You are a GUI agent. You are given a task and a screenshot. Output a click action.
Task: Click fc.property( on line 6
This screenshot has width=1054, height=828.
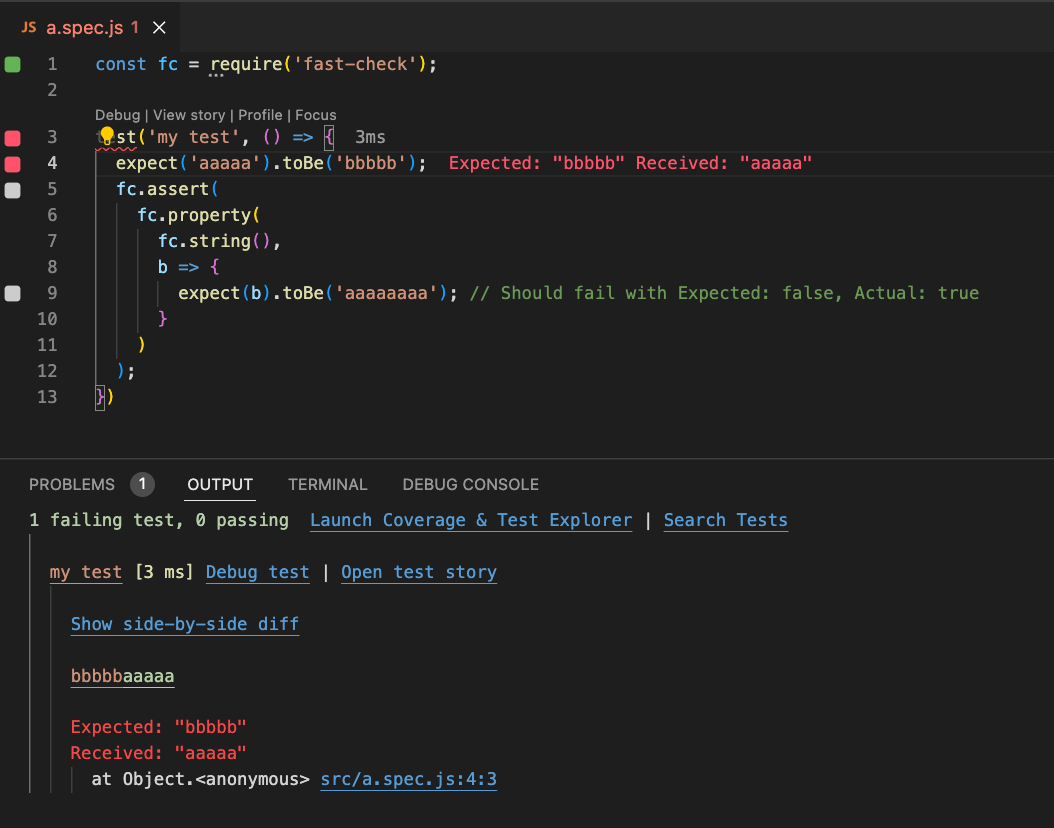pyautogui.click(x=198, y=215)
